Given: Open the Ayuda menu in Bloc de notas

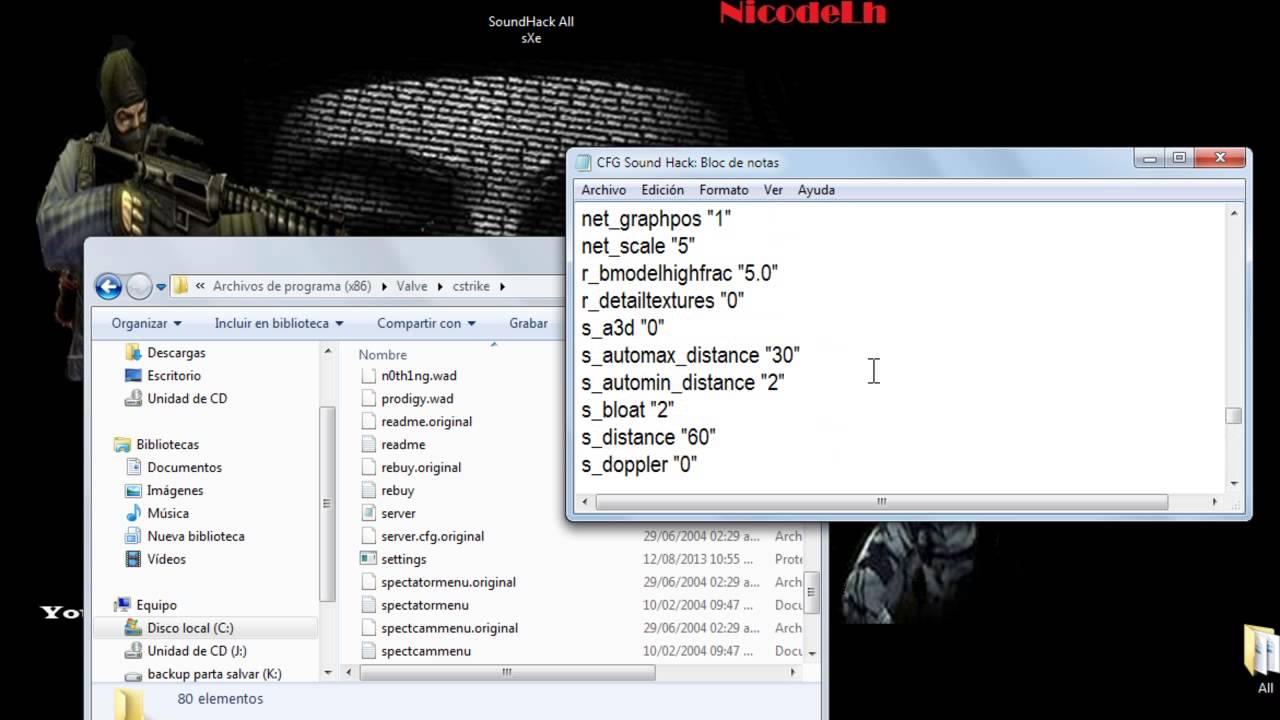Looking at the screenshot, I should click(816, 189).
